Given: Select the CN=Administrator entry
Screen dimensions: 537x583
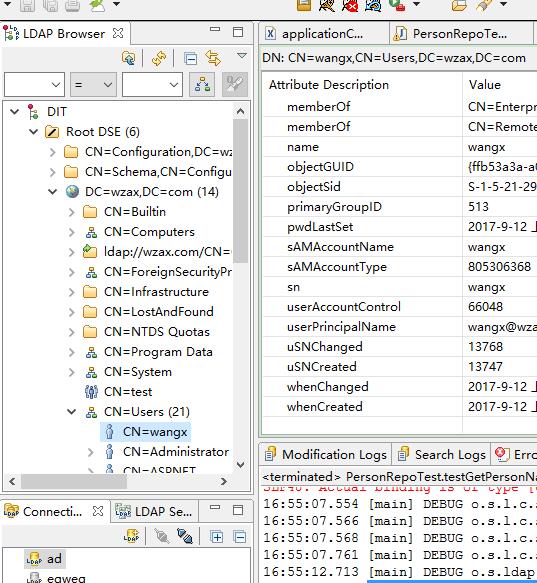Looking at the screenshot, I should [x=176, y=452].
